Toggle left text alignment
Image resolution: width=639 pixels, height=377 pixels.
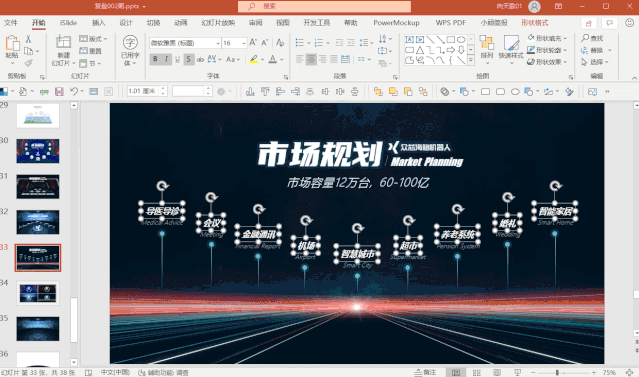[x=300, y=60]
